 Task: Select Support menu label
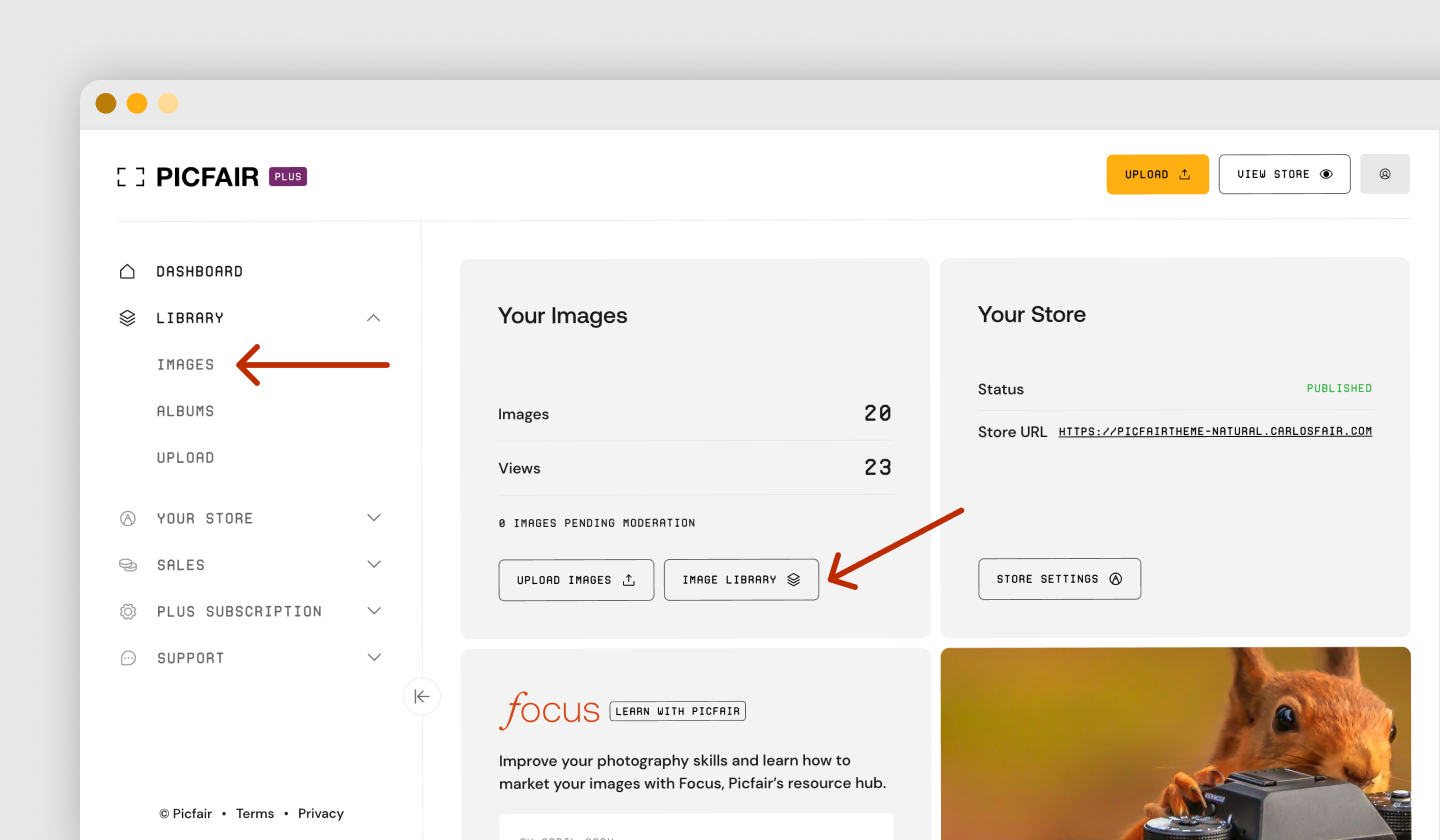pos(190,658)
